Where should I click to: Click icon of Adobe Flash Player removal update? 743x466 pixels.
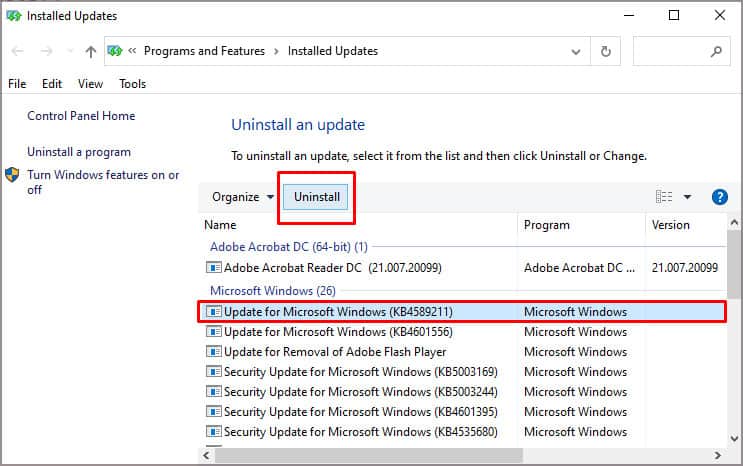point(213,352)
